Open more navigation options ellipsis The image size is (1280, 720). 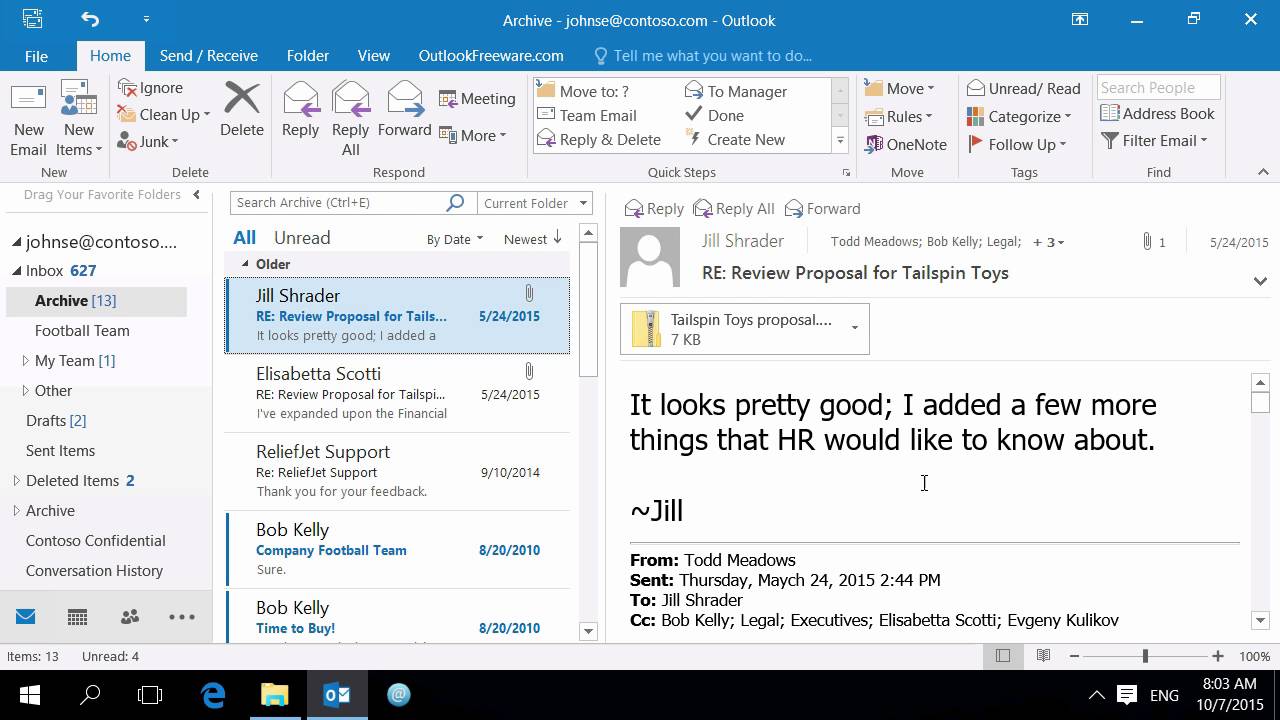coord(182,617)
